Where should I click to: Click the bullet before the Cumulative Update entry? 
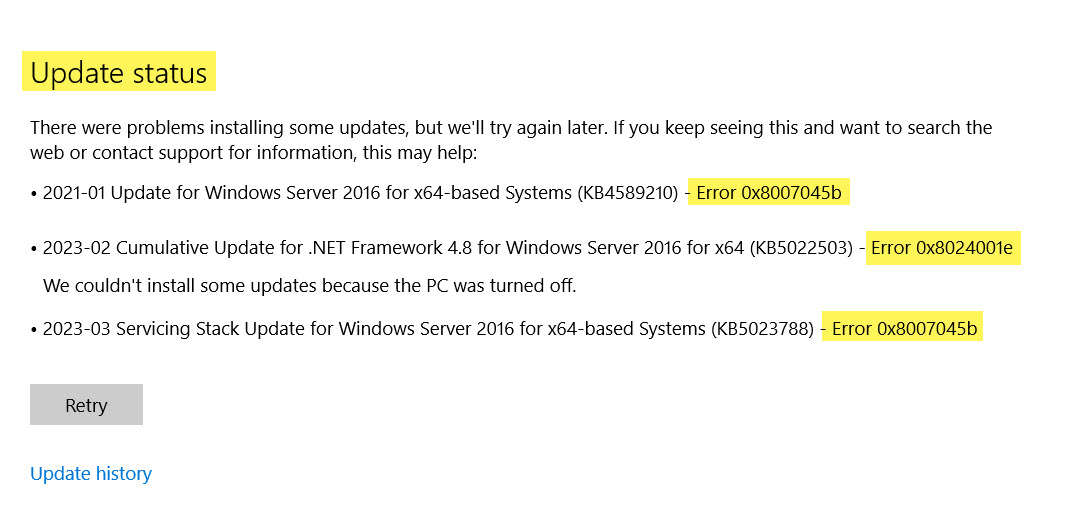coord(34,248)
